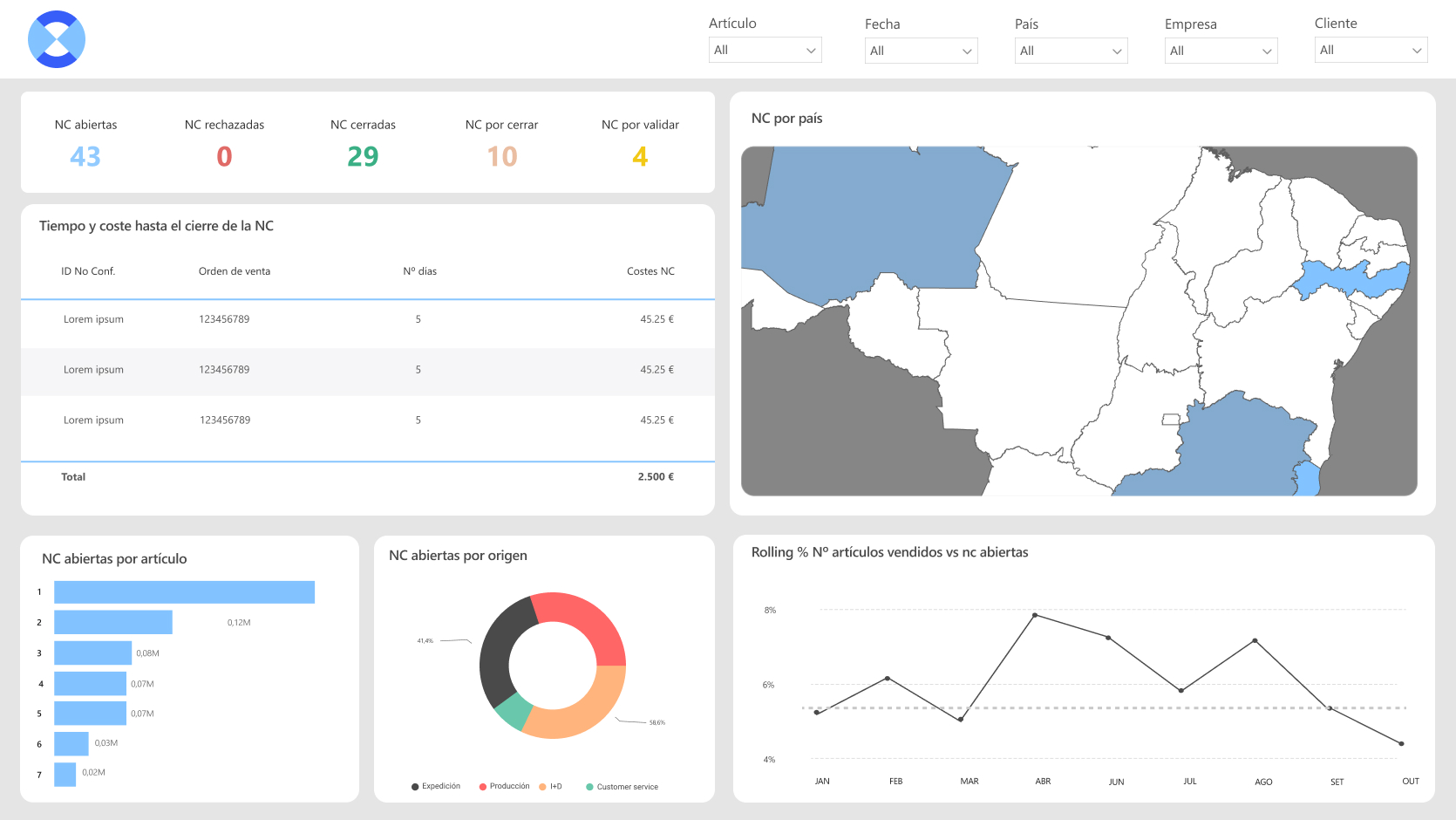Sort by Orden de venta column

click(x=235, y=271)
